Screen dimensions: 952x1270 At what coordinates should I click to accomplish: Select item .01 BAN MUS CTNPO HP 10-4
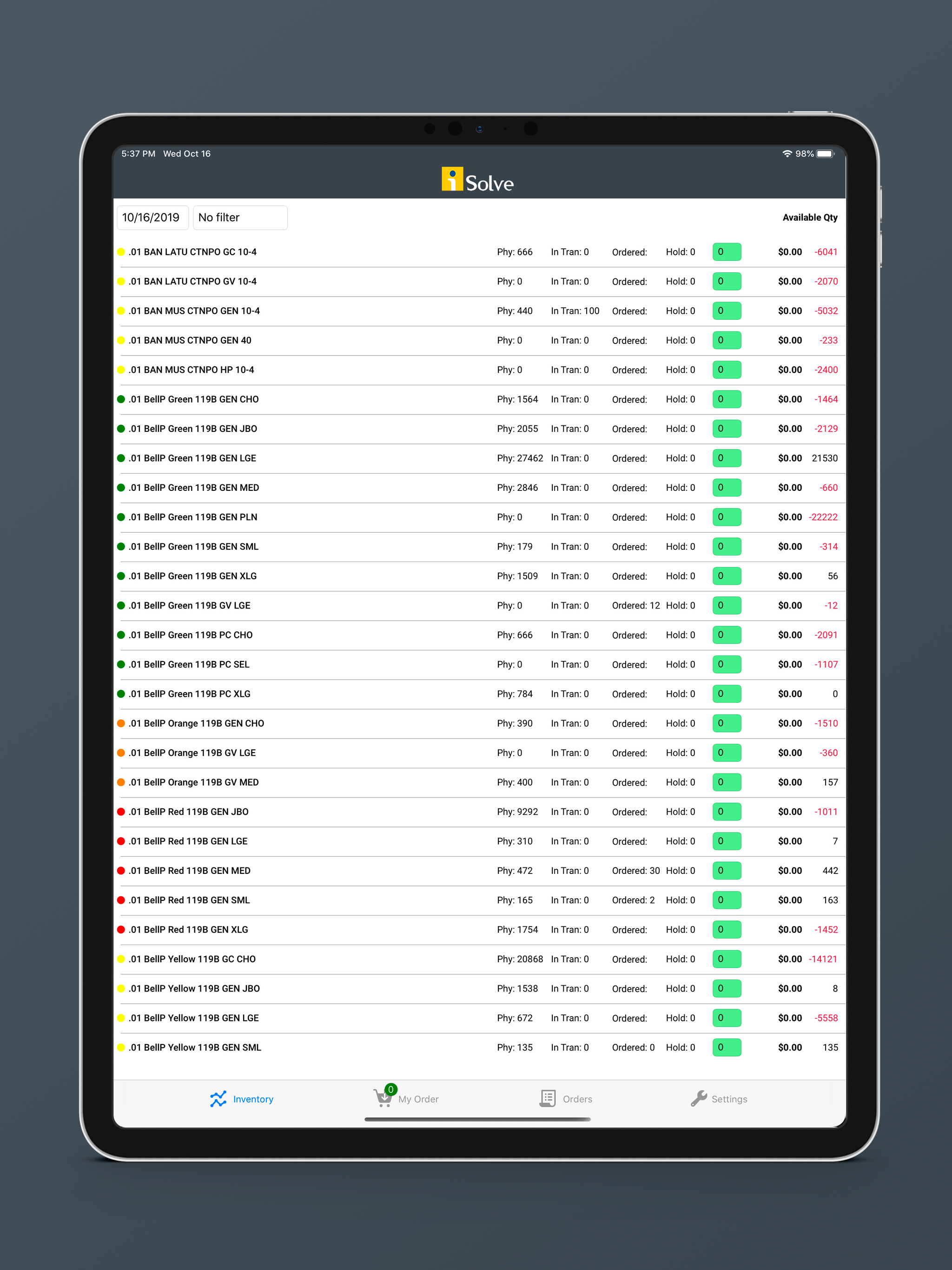(x=191, y=370)
